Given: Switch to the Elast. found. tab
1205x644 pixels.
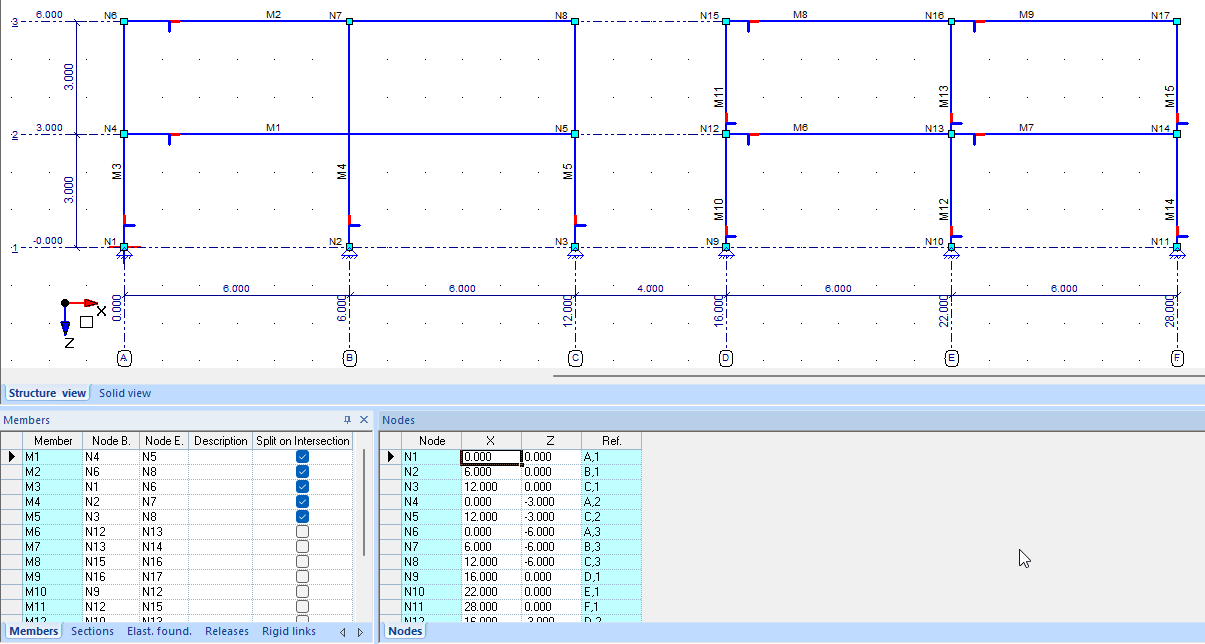Looking at the screenshot, I should point(159,631).
